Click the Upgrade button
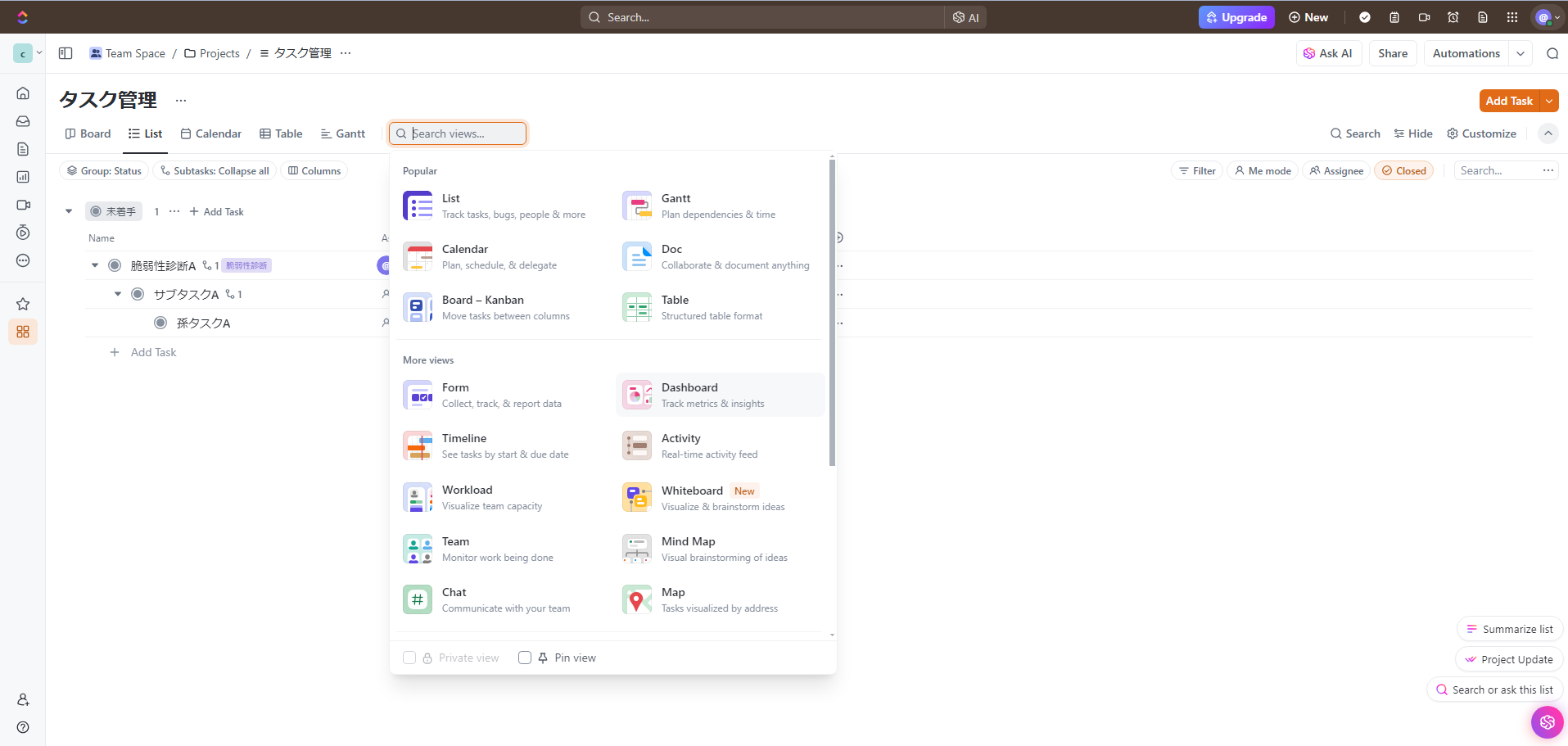The height and width of the screenshot is (746, 1568). [1236, 17]
